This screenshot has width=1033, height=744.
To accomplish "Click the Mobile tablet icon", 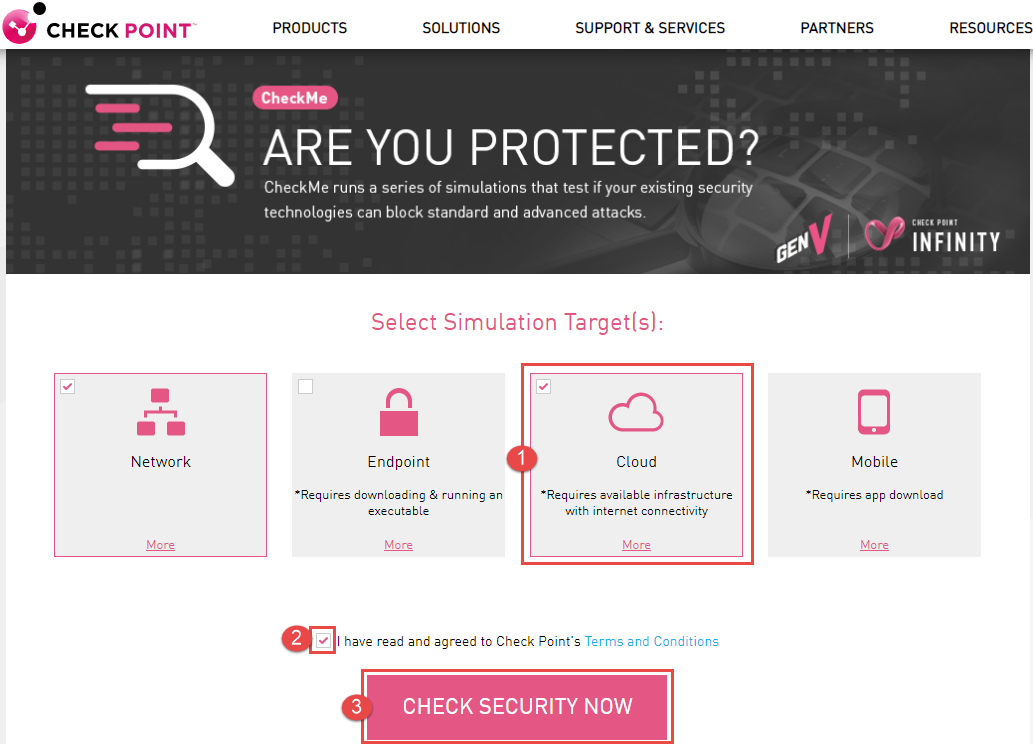I will click(x=874, y=412).
